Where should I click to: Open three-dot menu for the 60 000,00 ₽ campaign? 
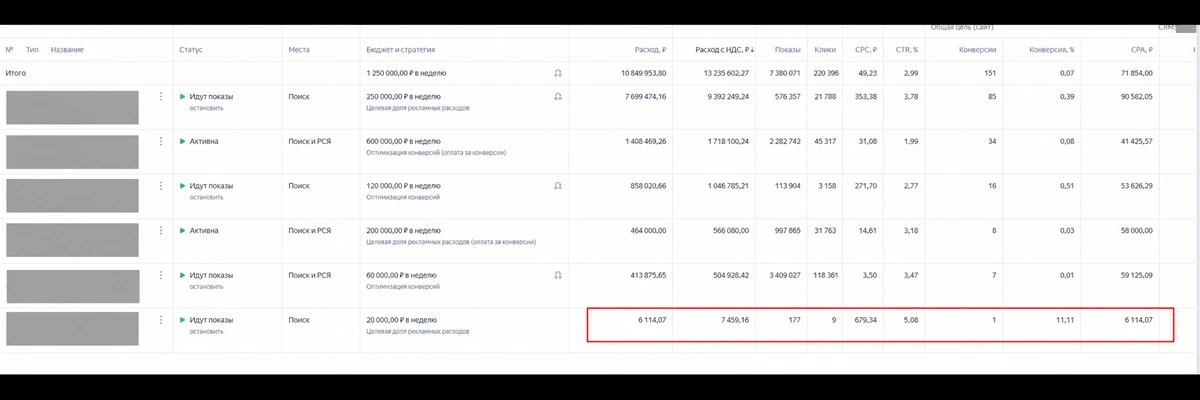[x=161, y=275]
